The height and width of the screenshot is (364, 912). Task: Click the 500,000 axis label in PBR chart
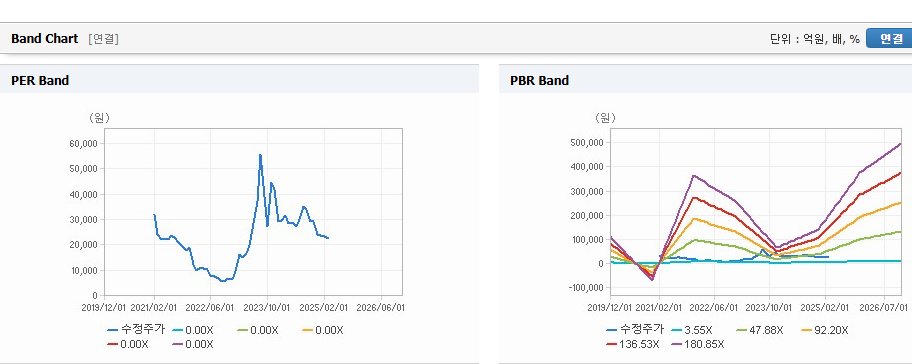[587, 142]
